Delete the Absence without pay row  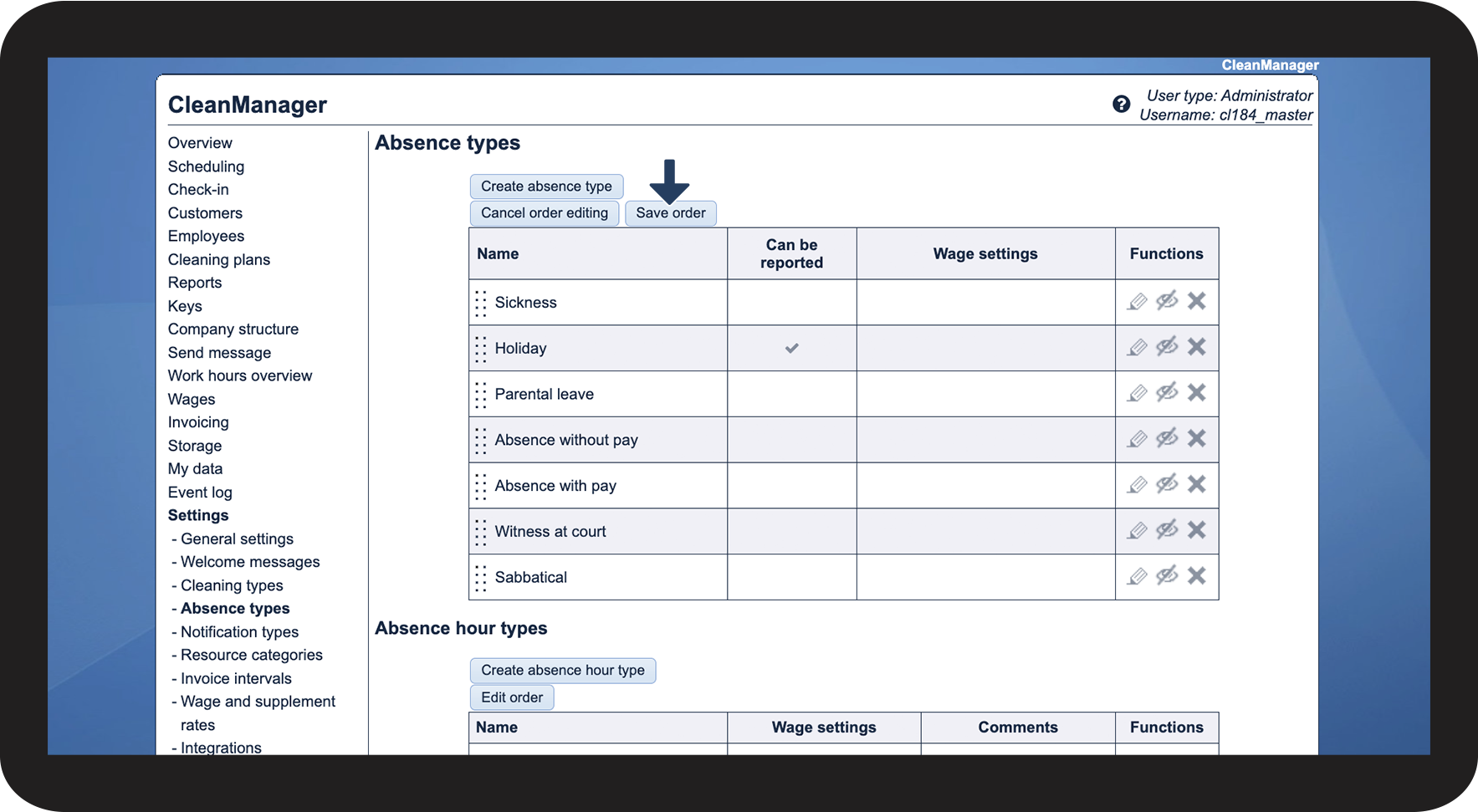(x=1197, y=439)
